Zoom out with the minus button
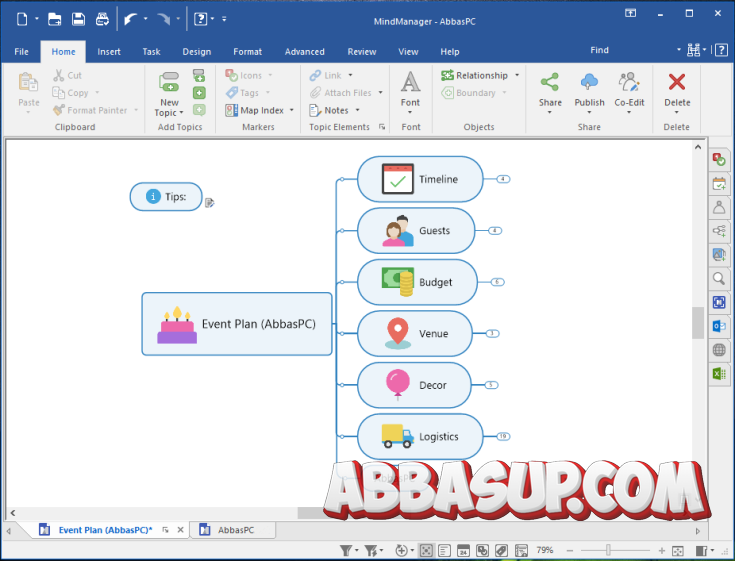The width and height of the screenshot is (735, 561). point(570,551)
